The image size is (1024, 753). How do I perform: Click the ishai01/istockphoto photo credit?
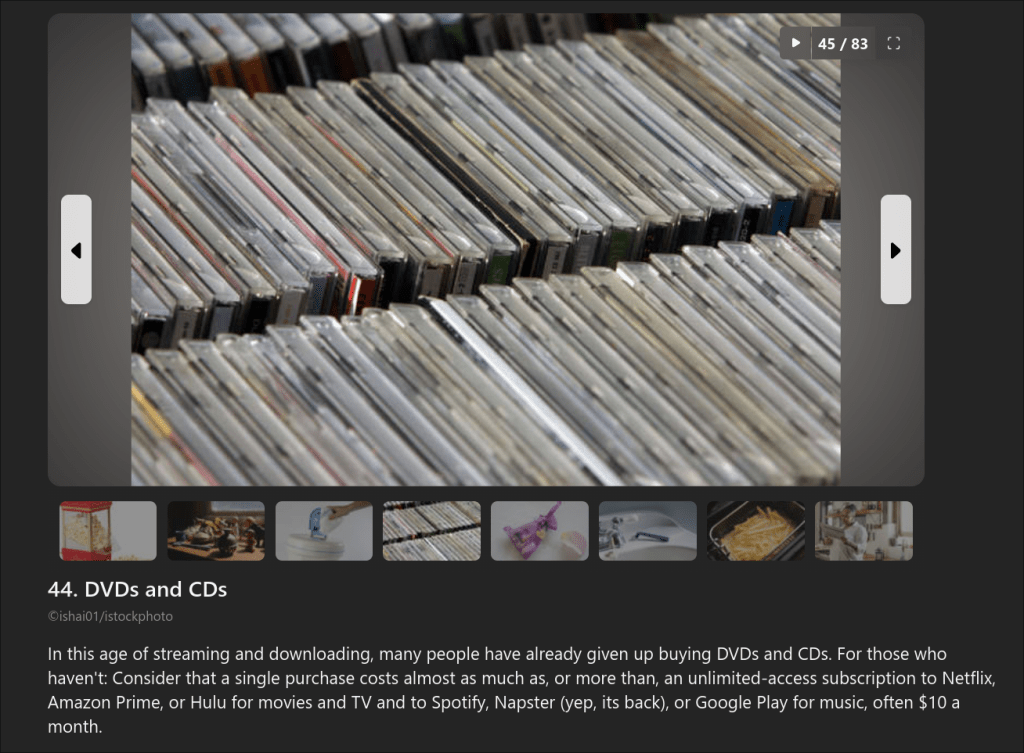tap(110, 617)
